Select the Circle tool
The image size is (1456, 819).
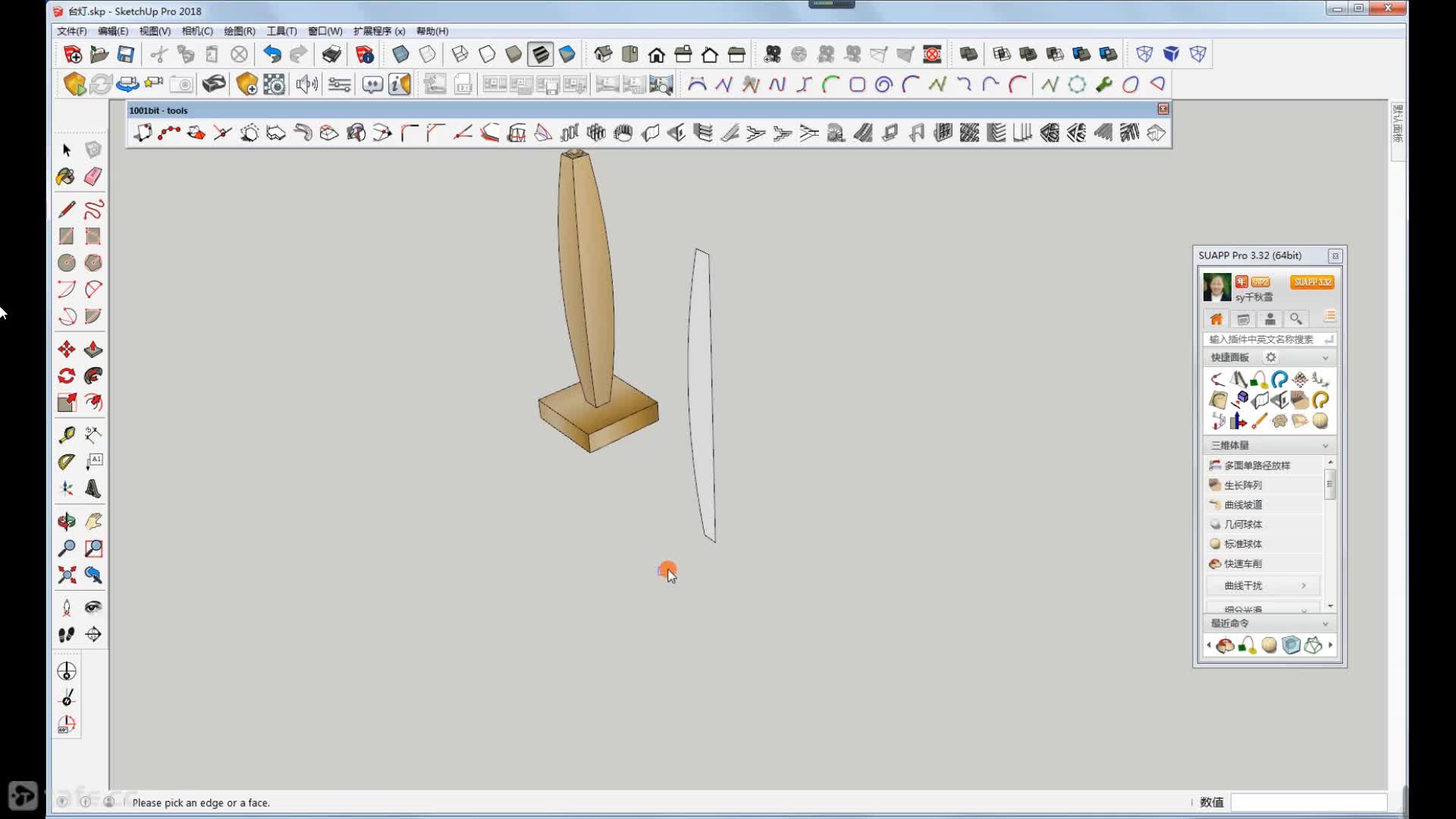pyautogui.click(x=67, y=262)
